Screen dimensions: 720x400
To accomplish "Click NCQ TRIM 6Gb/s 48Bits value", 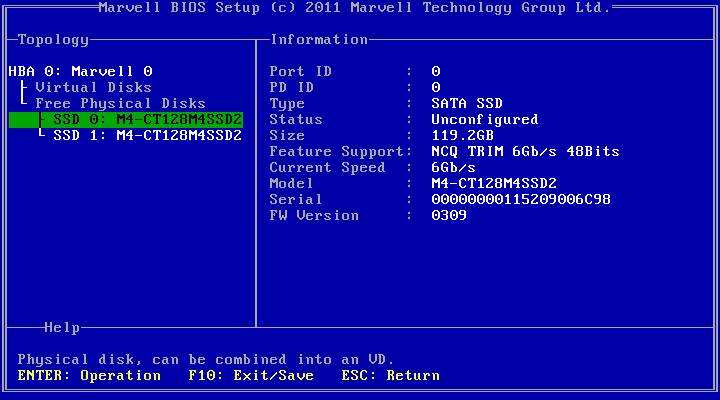I will tap(525, 152).
